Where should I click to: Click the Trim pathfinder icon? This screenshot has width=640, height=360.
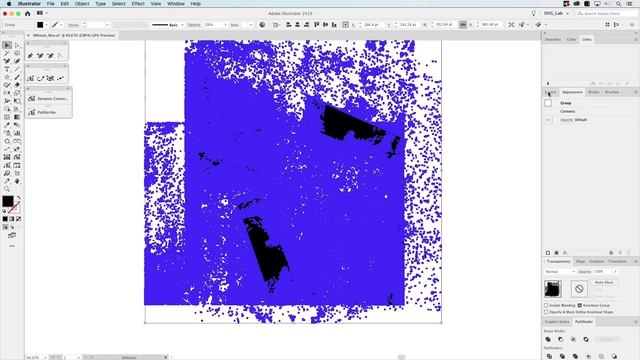[x=562, y=356]
